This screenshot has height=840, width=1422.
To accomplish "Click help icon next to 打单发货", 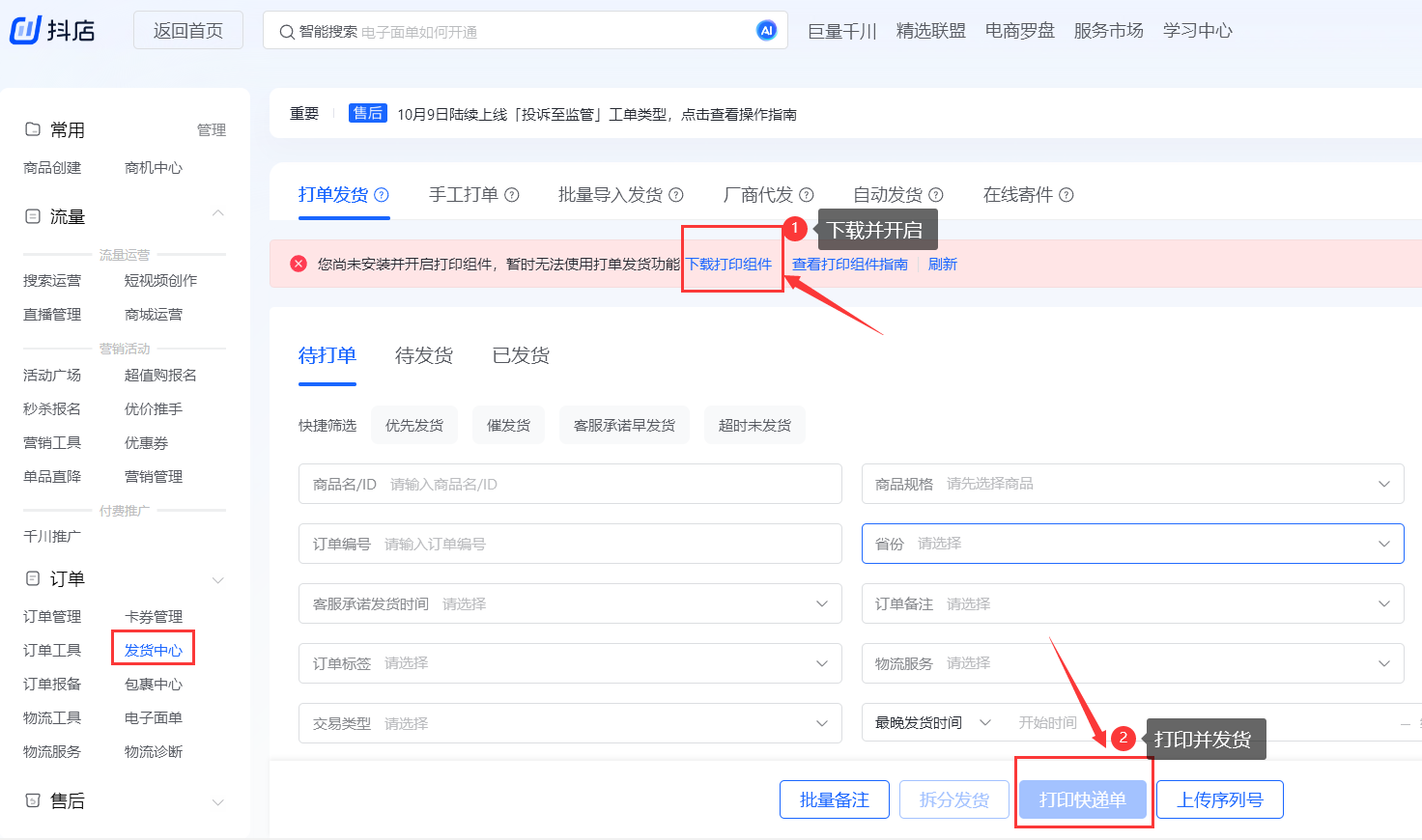I will [382, 195].
